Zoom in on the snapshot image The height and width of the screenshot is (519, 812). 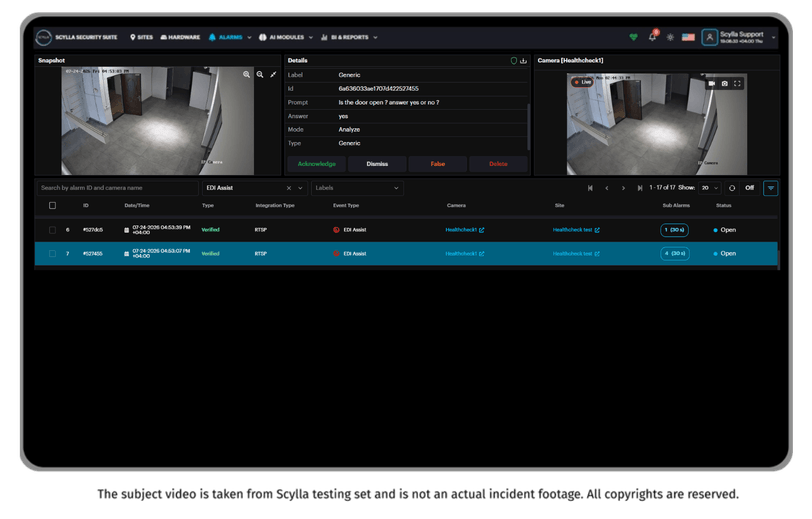coord(246,75)
